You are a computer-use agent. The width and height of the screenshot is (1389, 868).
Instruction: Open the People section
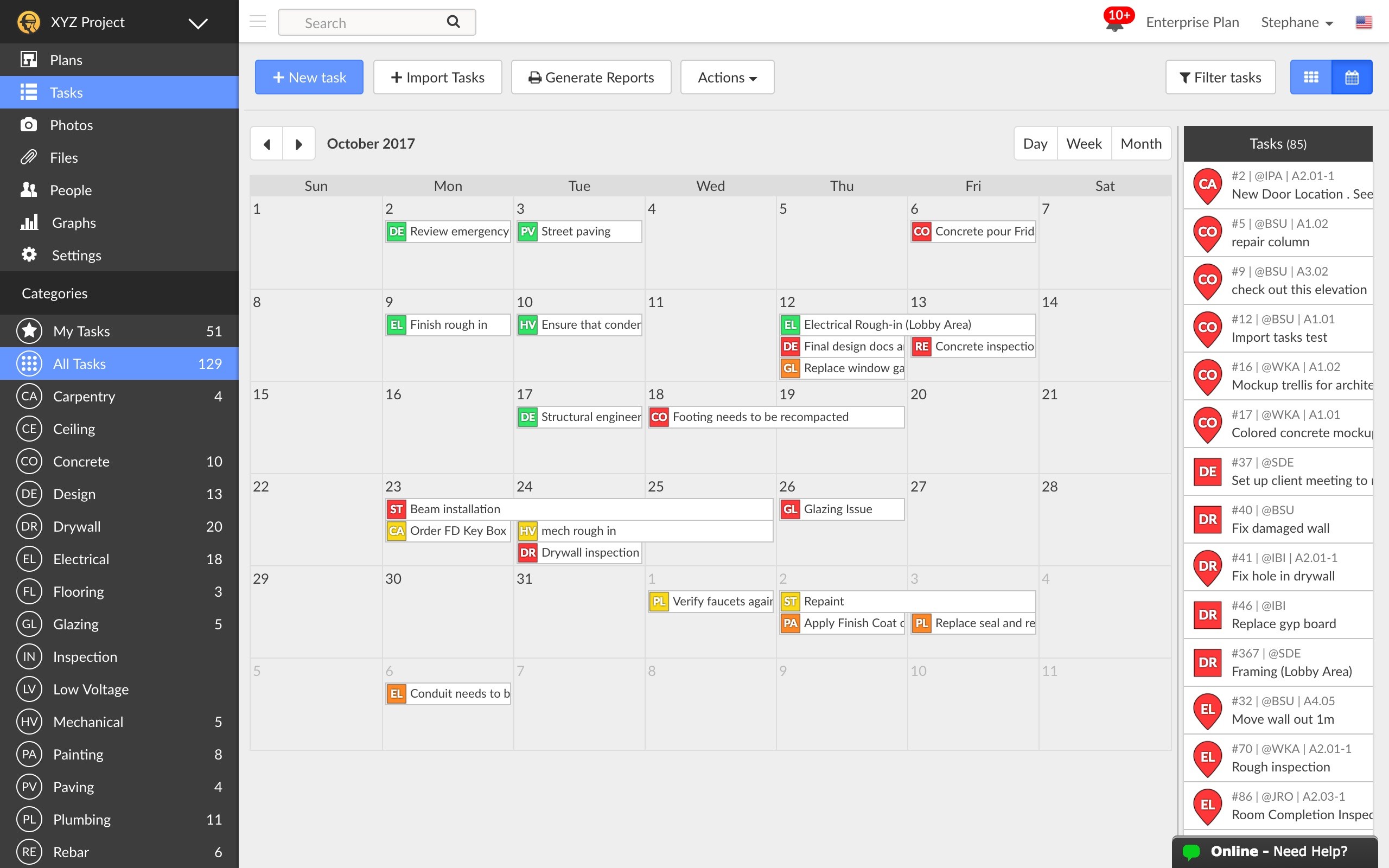71,190
